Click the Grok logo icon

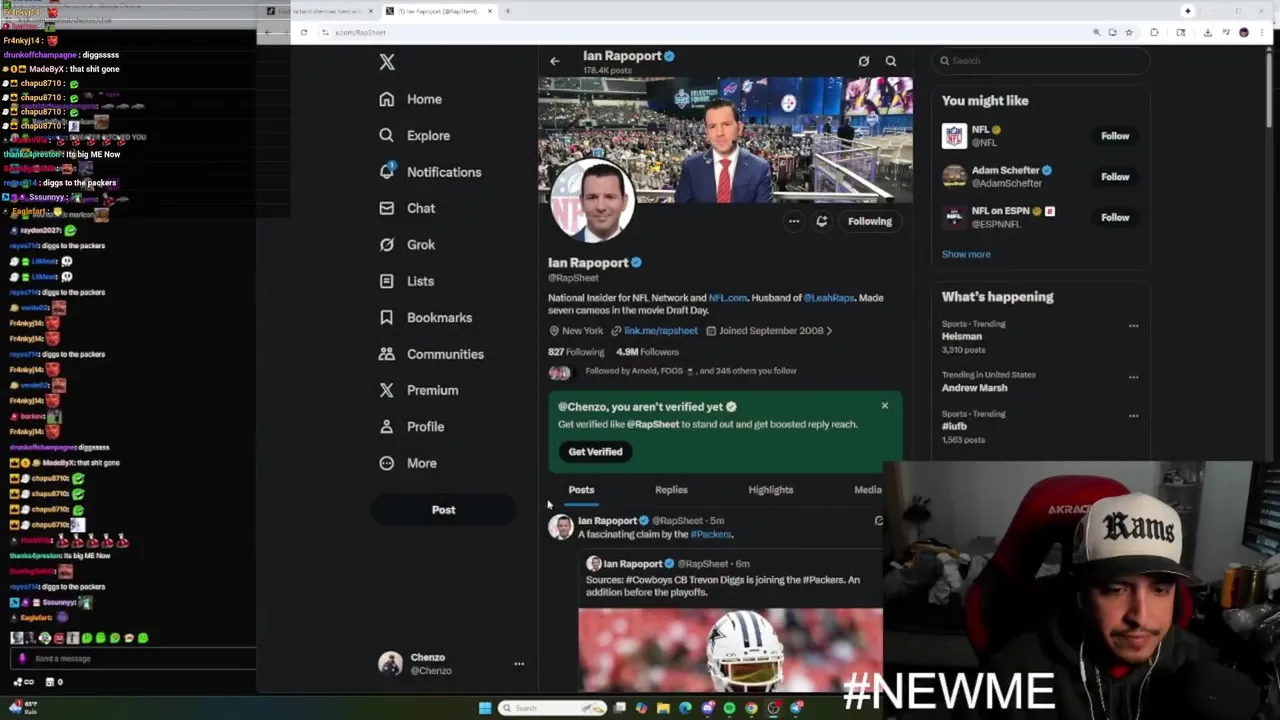387,244
